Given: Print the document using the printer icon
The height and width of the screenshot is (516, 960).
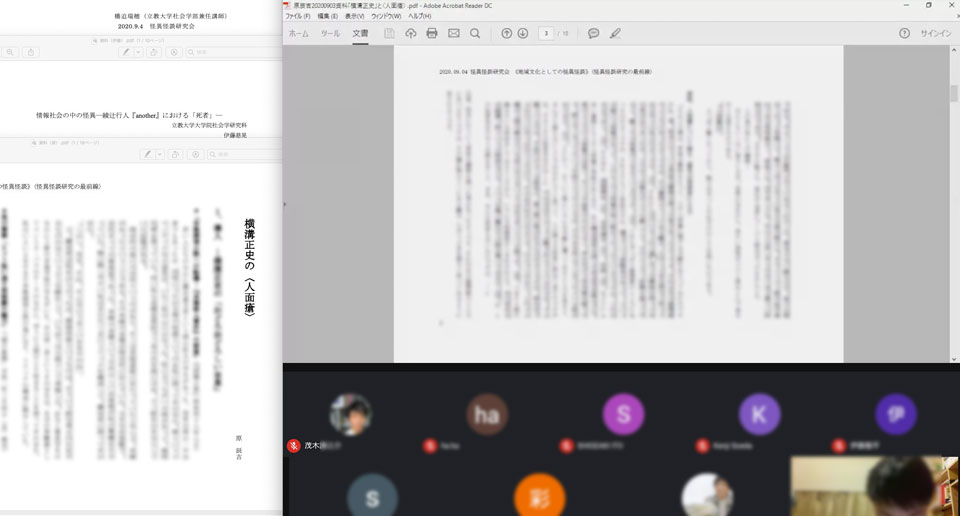Looking at the screenshot, I should [x=432, y=33].
